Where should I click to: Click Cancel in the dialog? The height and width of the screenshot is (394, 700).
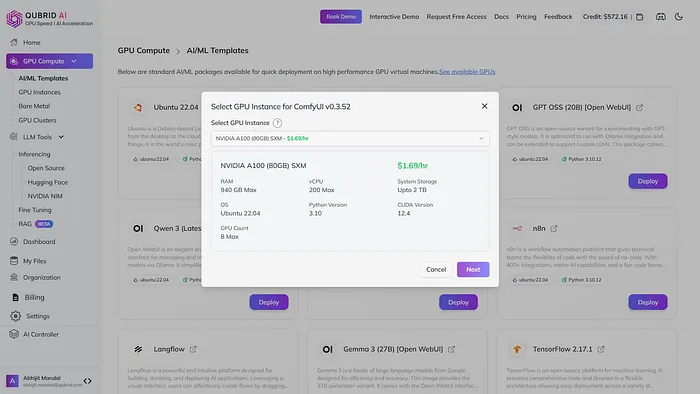pos(436,270)
